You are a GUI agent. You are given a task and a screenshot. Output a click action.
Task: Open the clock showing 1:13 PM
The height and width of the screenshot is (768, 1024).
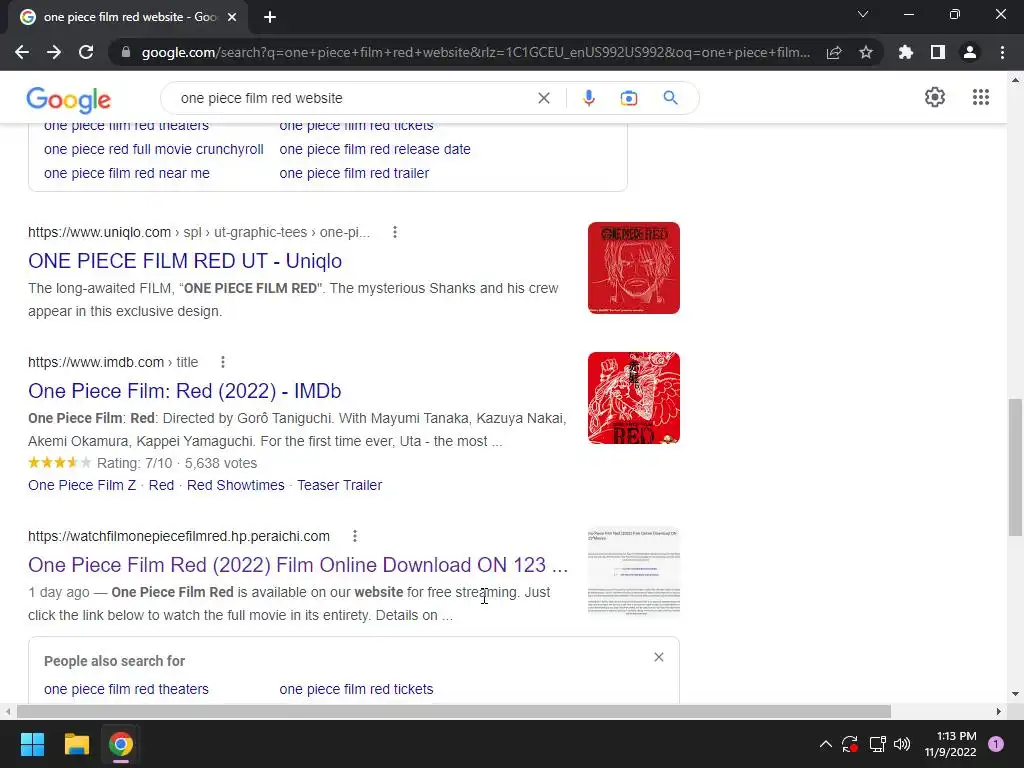pyautogui.click(x=950, y=744)
